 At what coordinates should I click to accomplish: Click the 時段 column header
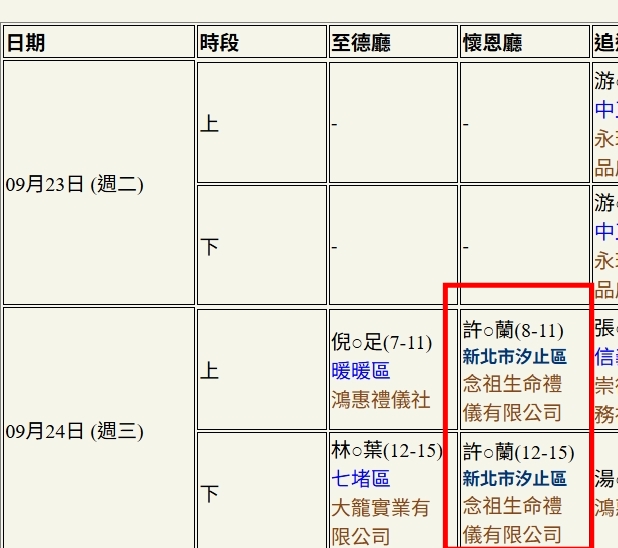coord(219,43)
